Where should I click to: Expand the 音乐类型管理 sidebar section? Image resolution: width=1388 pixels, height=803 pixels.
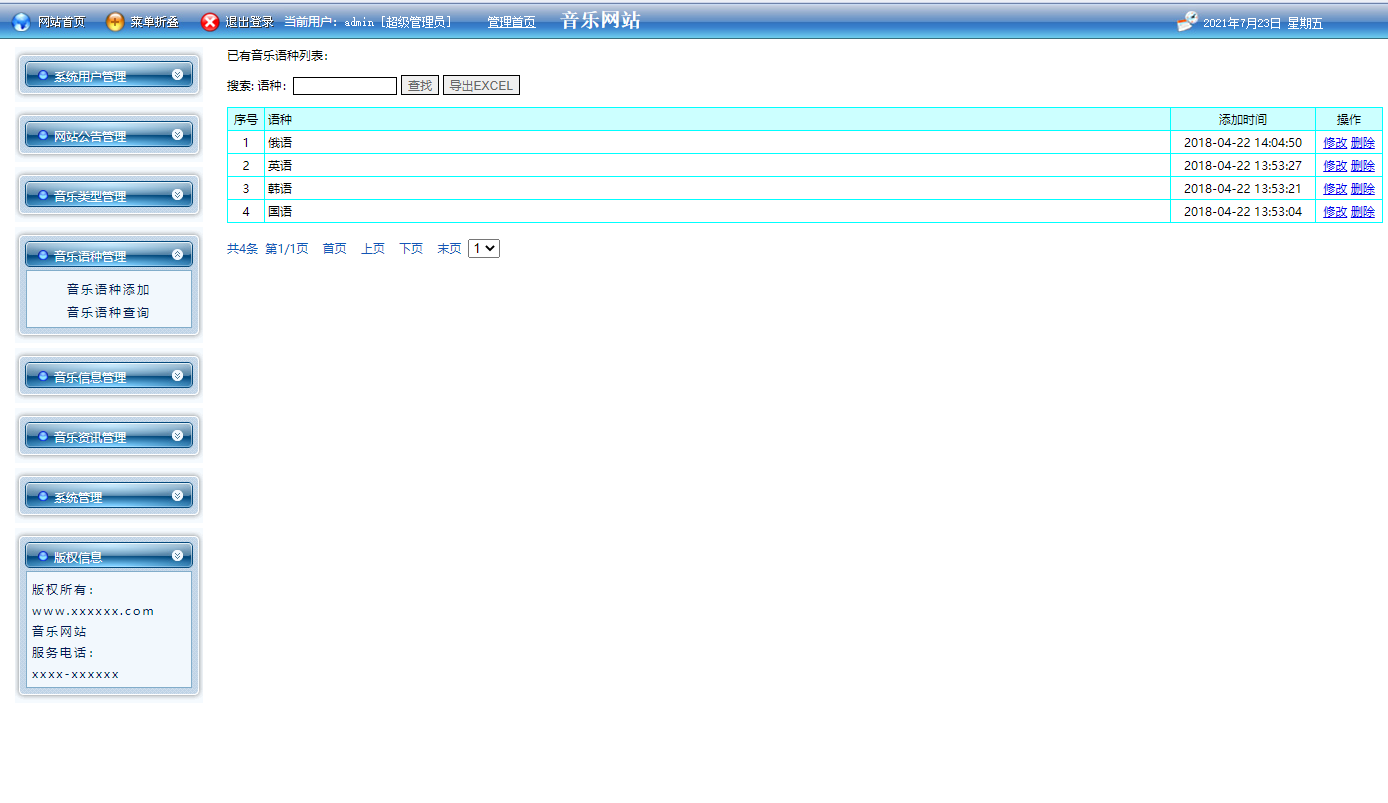[x=109, y=195]
